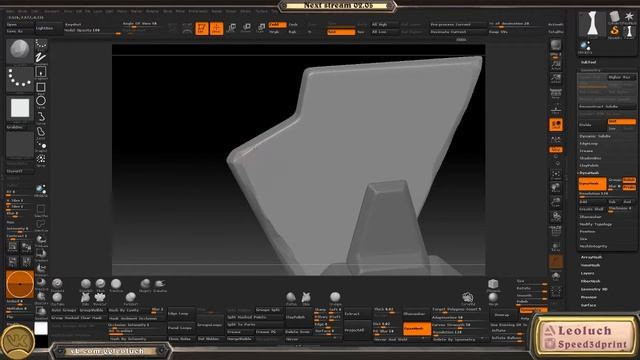The width and height of the screenshot is (640, 360).
Task: Activate the orange Edit mode button
Action: 202,28
